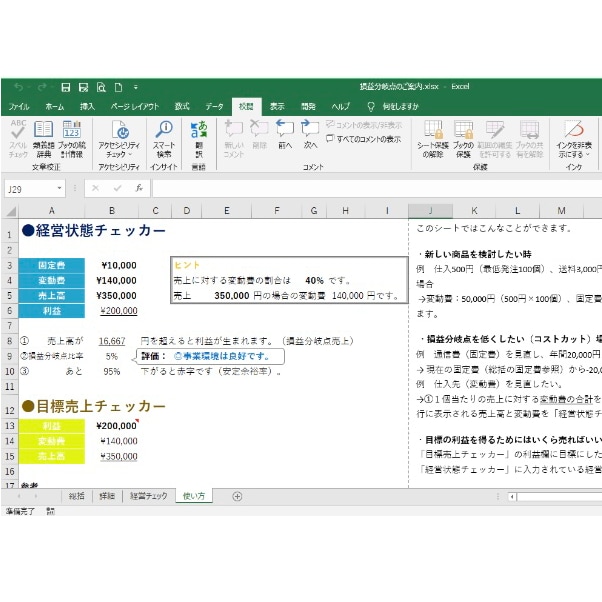Viewport: 602px width, 602px height.
Task: Go to Previous comment (前へ)
Action: click(x=285, y=134)
